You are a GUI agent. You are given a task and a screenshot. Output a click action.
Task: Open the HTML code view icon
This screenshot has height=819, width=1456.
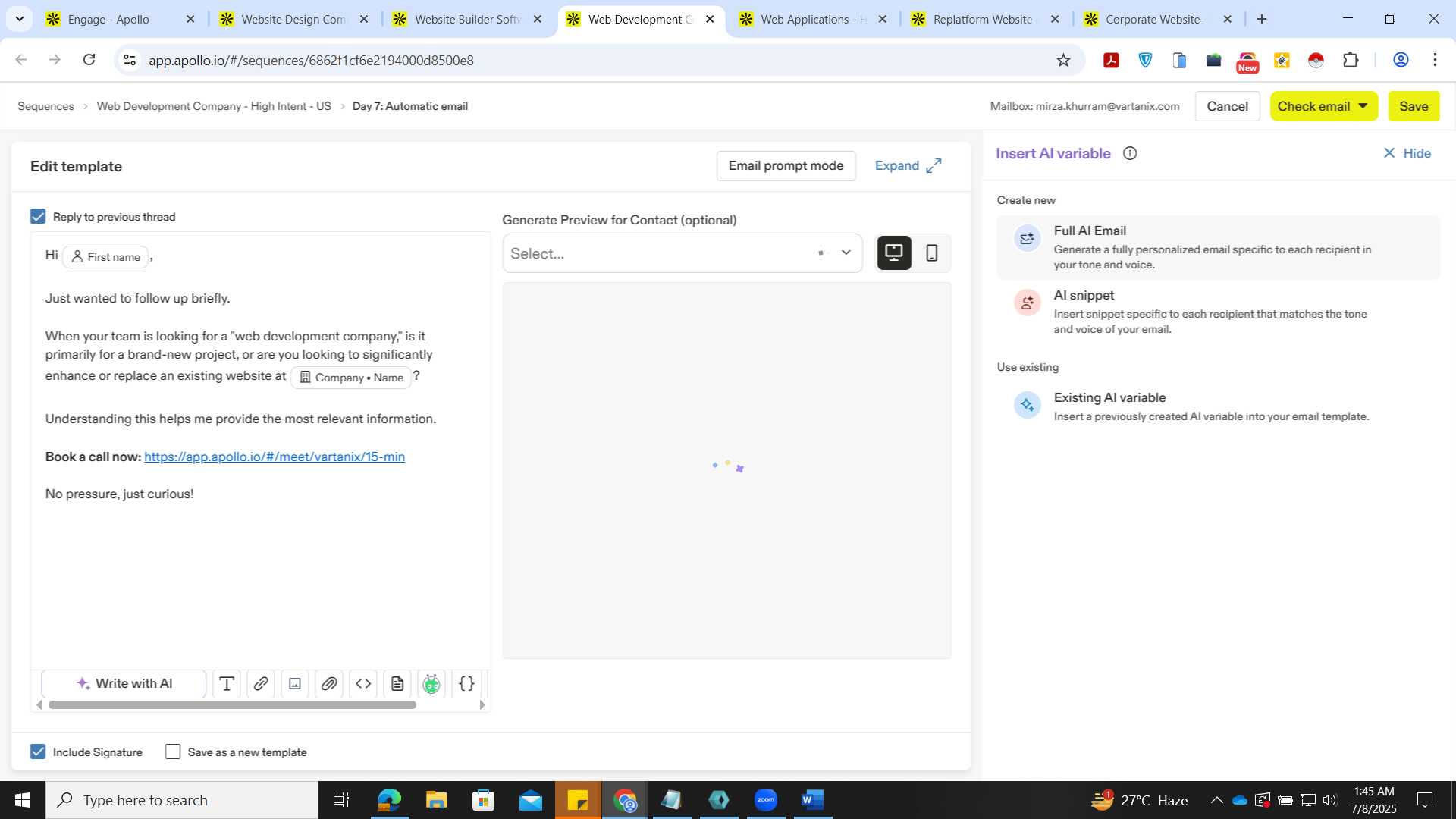tap(363, 684)
